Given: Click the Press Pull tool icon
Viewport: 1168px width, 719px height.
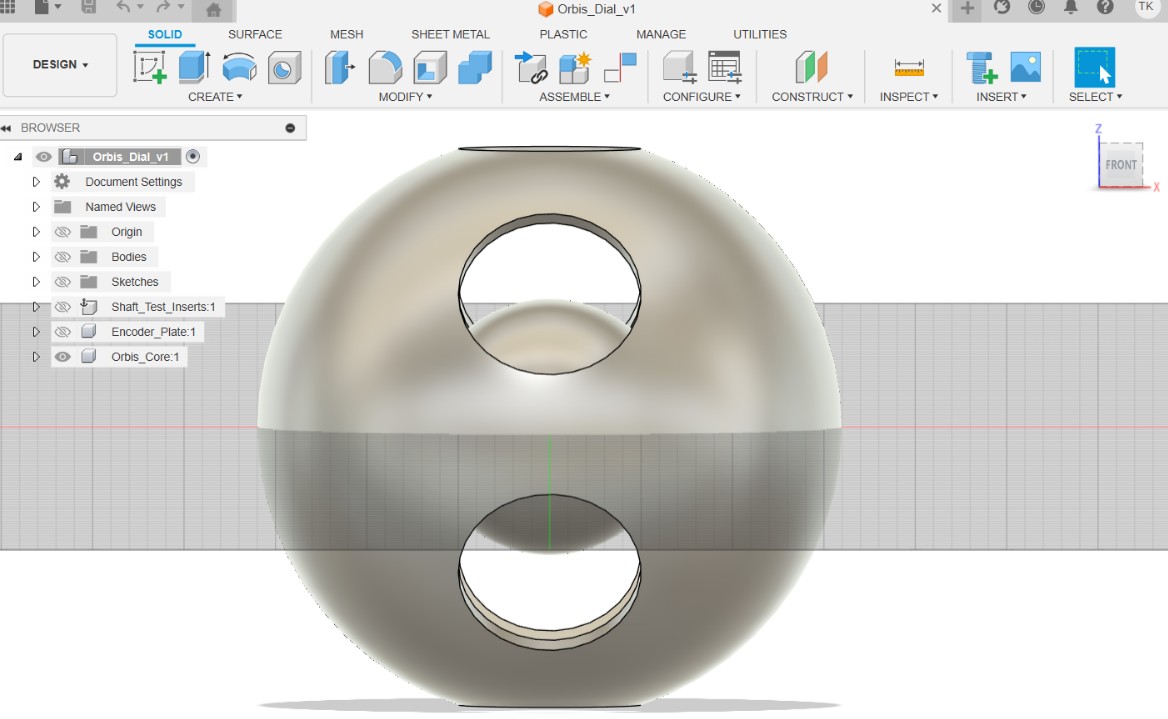Looking at the screenshot, I should (x=340, y=67).
